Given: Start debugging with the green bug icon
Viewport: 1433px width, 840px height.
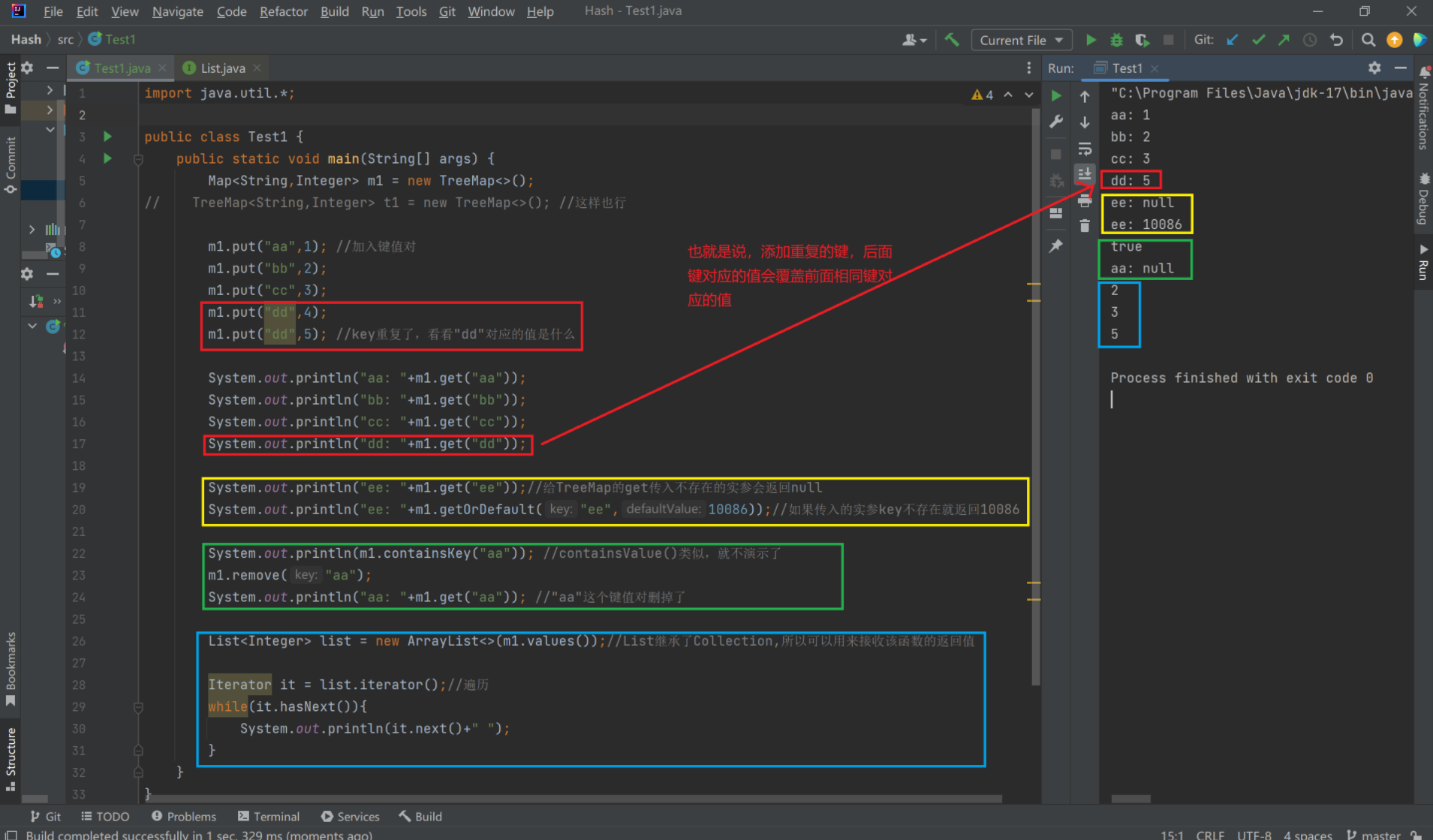Looking at the screenshot, I should [1116, 40].
